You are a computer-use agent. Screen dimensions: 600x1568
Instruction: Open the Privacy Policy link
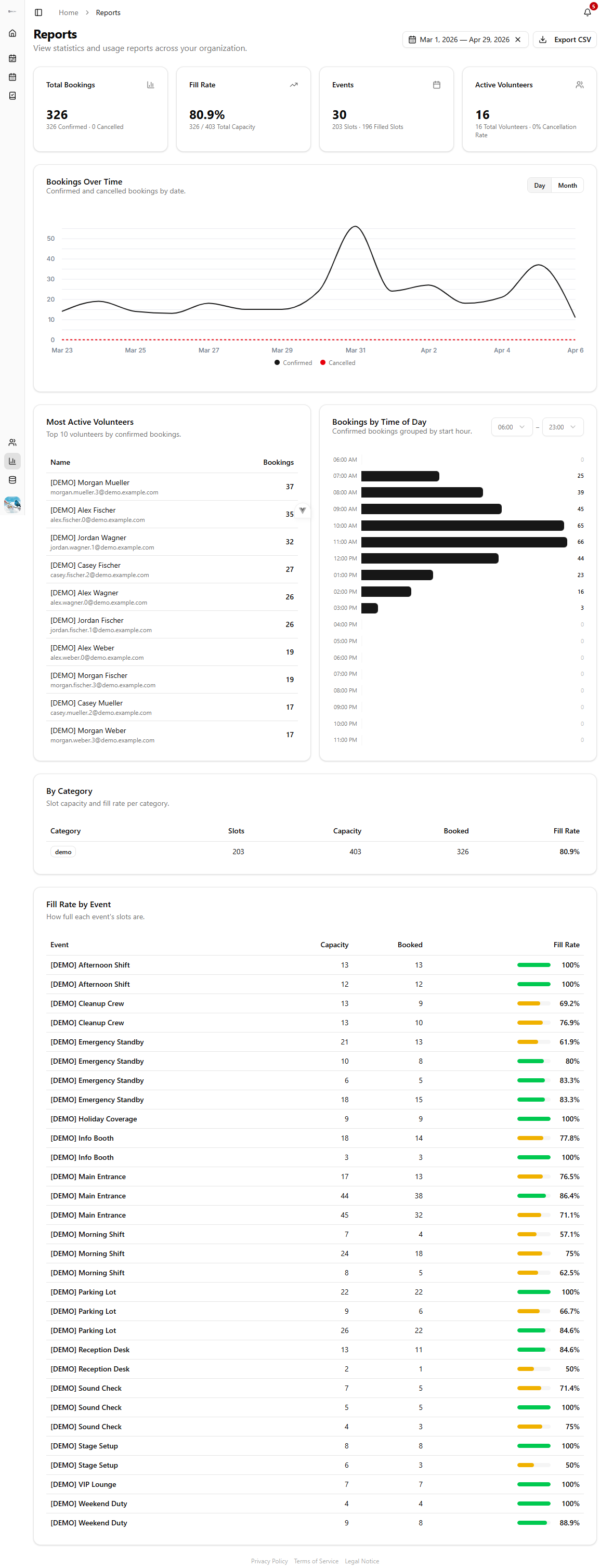(269, 1561)
